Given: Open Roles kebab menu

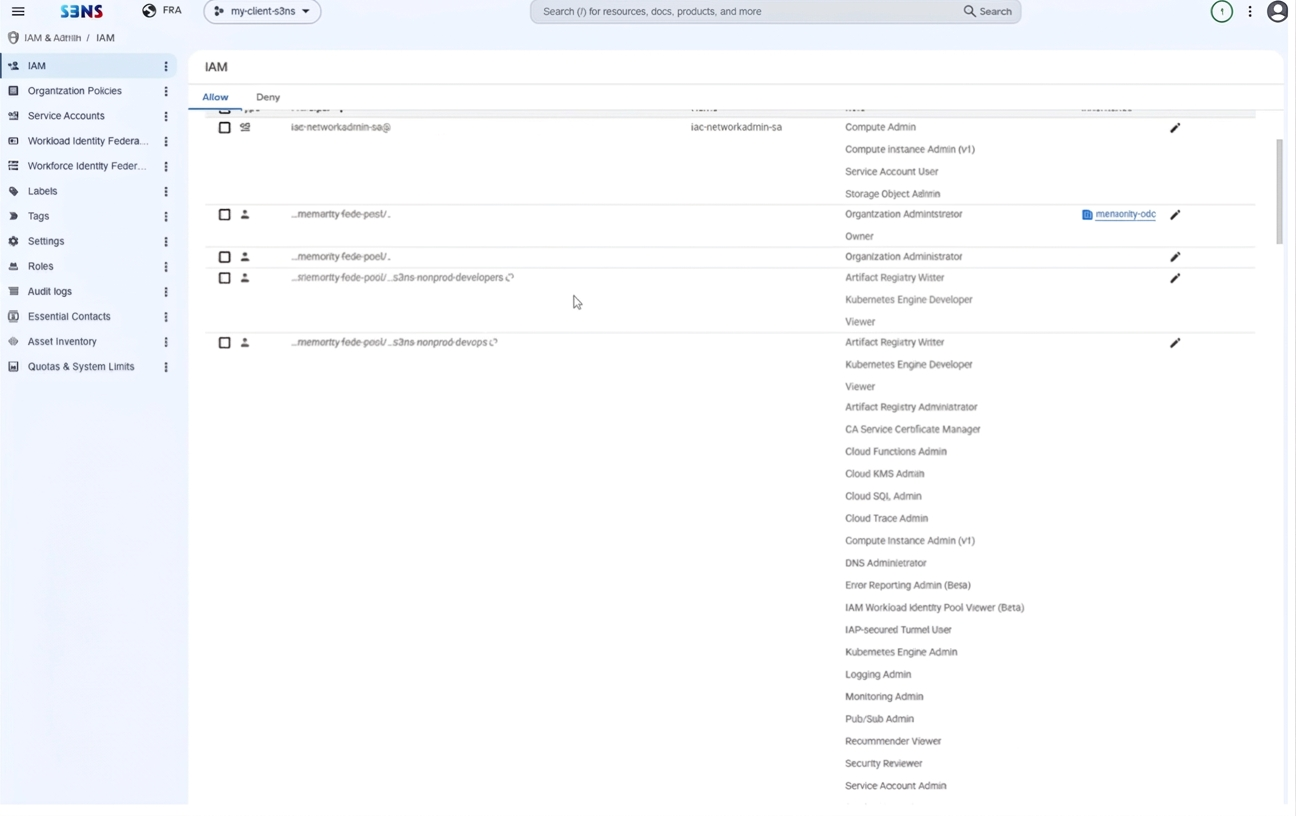Looking at the screenshot, I should [166, 266].
